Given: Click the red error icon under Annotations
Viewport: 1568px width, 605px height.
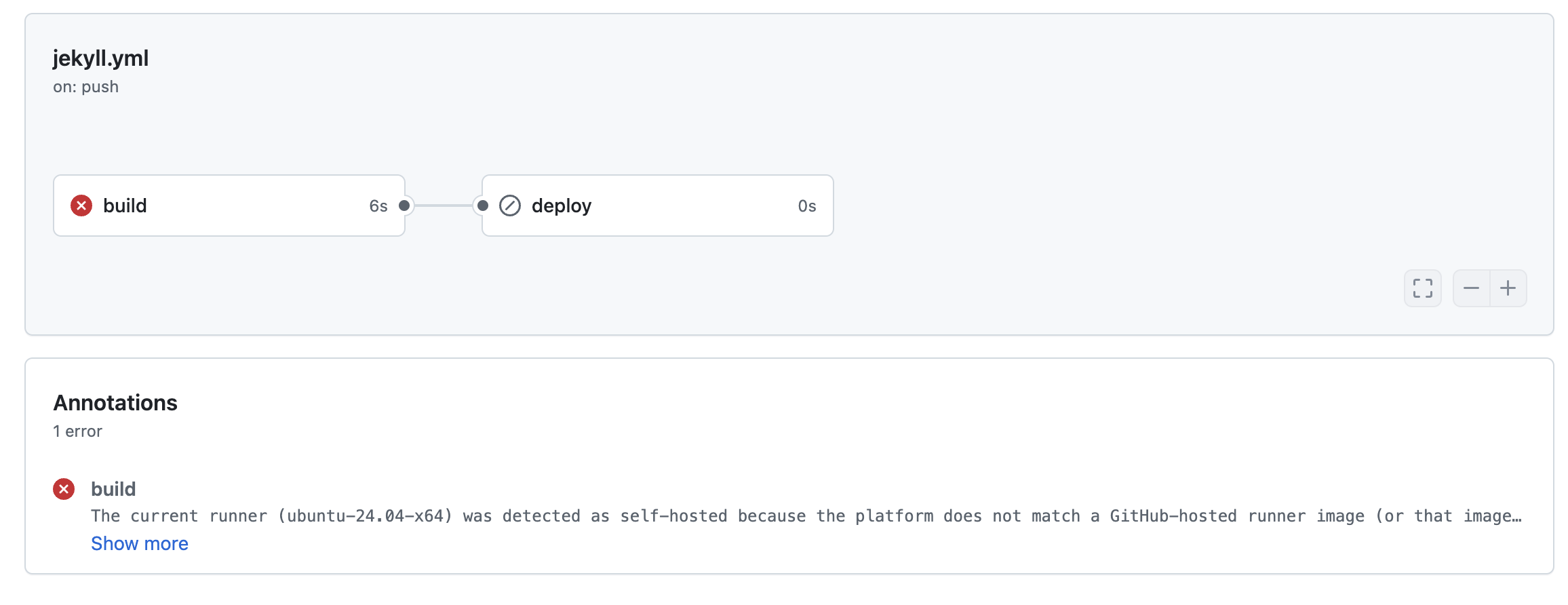Looking at the screenshot, I should [x=64, y=489].
